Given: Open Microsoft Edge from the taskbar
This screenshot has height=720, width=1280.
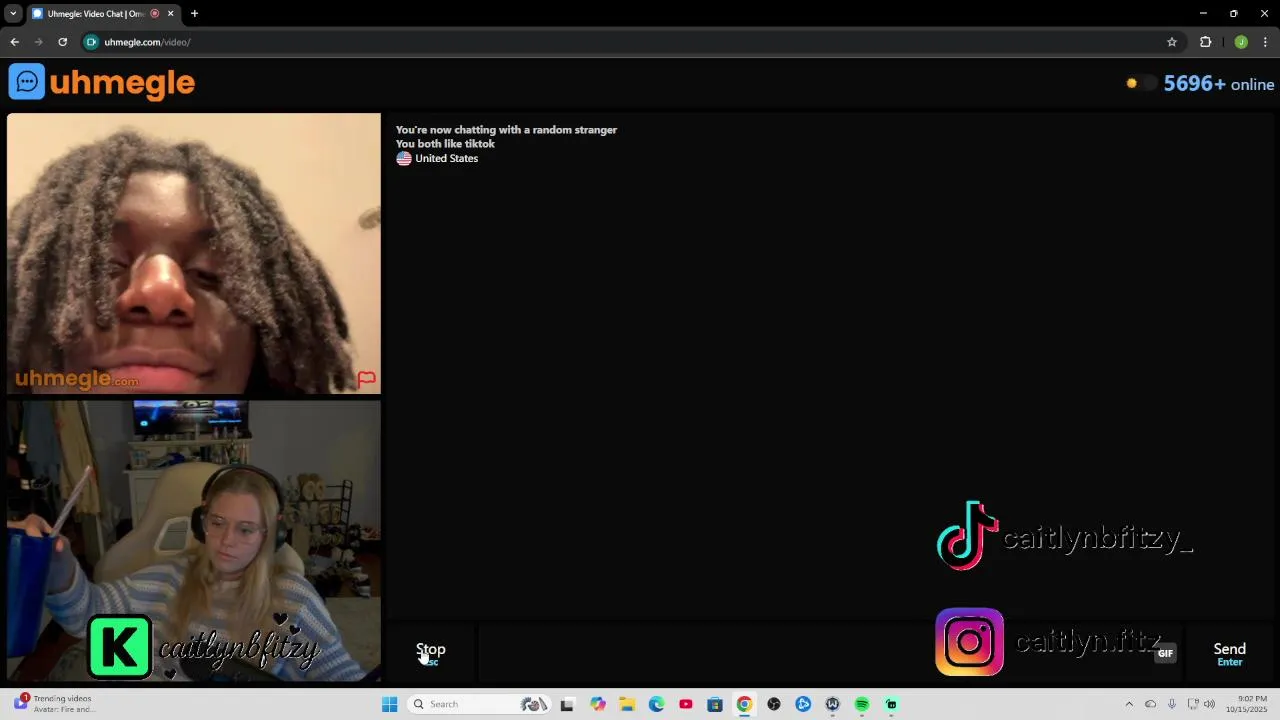Looking at the screenshot, I should (x=656, y=704).
